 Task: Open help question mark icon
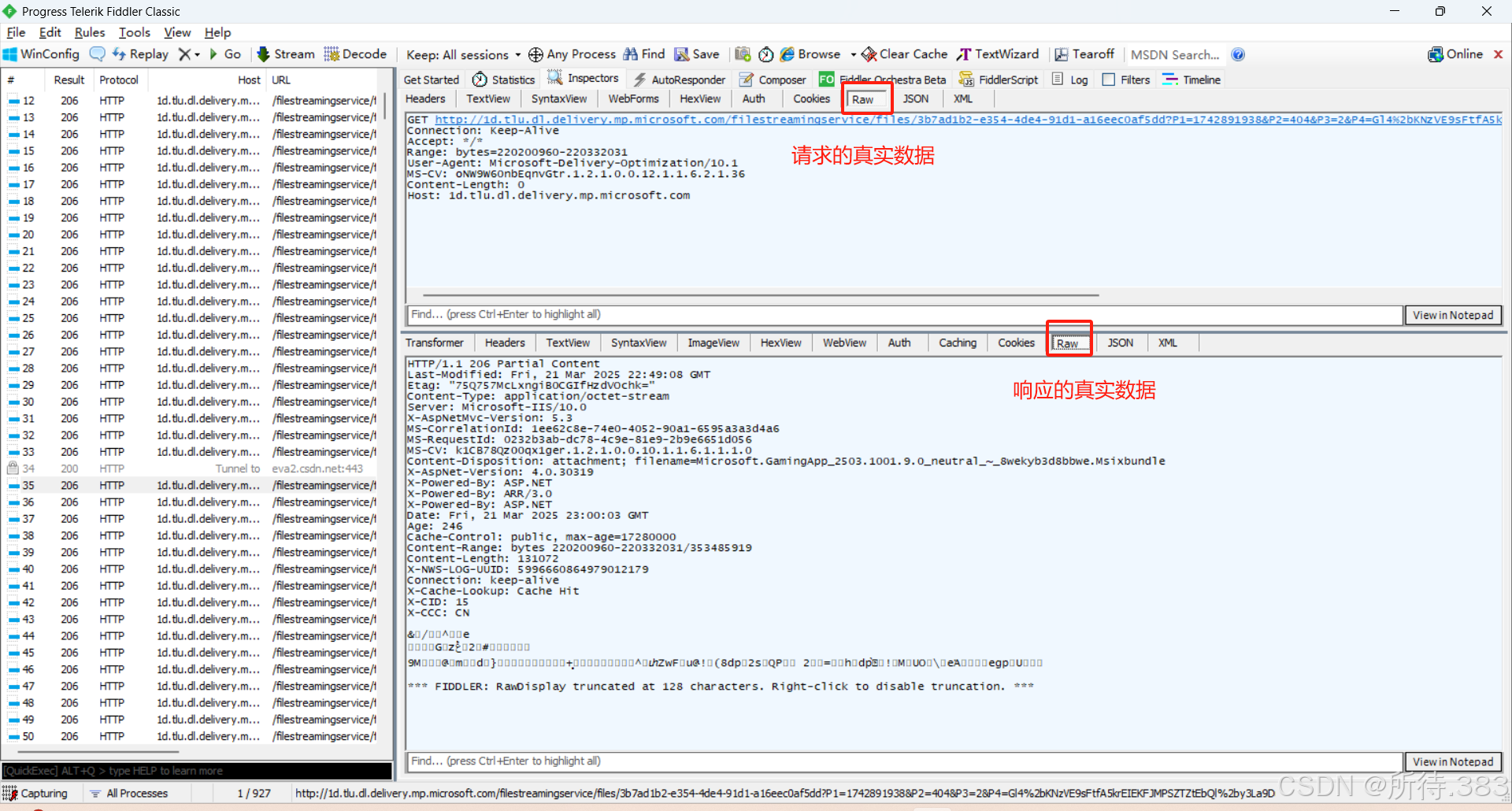coord(1238,54)
